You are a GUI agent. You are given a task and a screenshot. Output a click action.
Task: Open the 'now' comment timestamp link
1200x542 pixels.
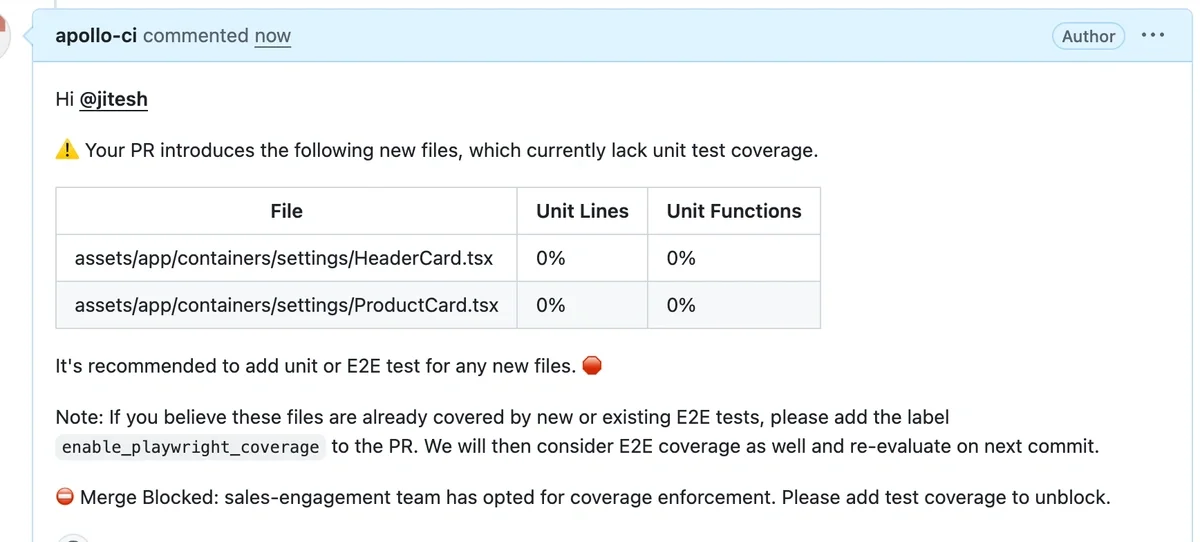[272, 36]
